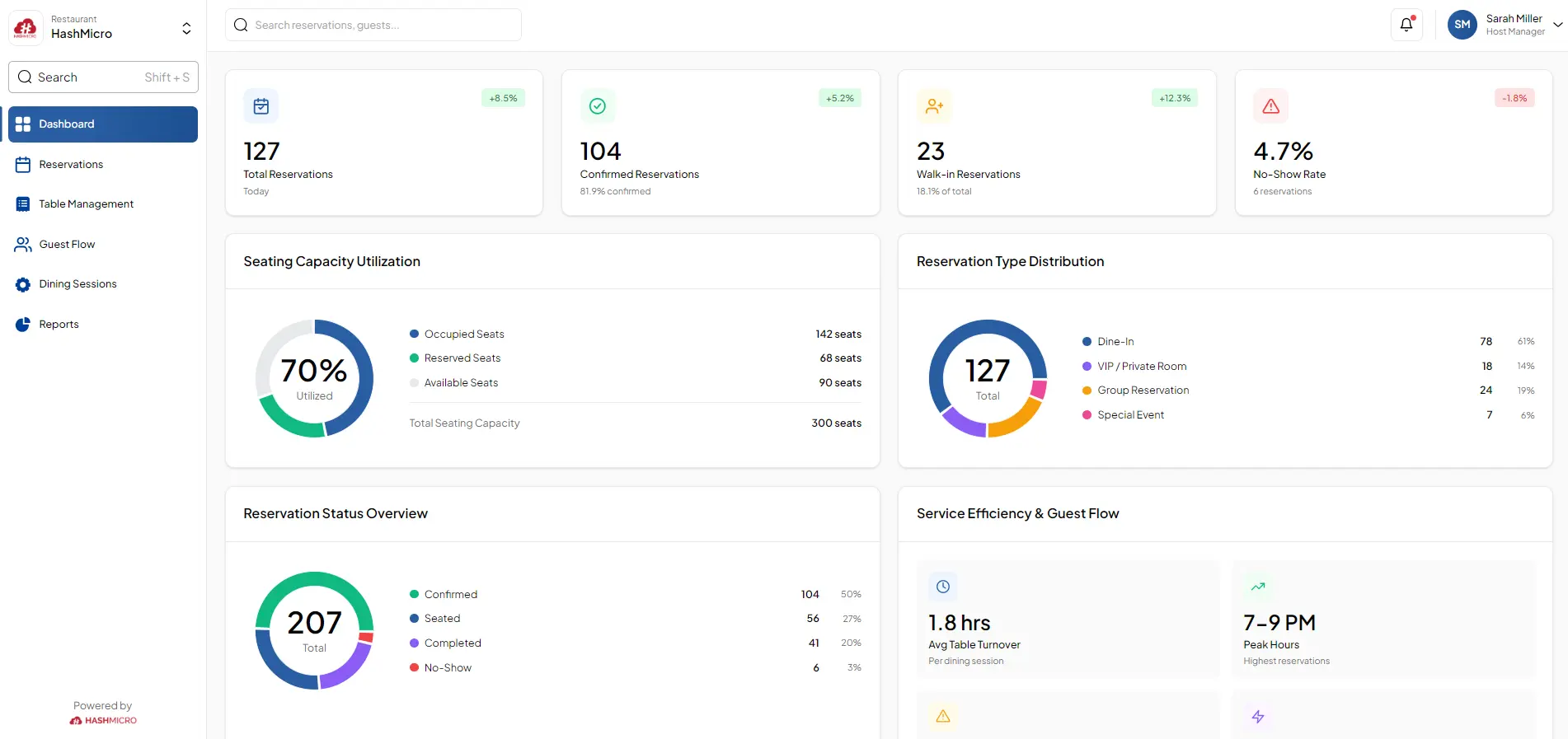Click the sidebar Search box with Shift+S hint
1568x739 pixels.
tap(103, 77)
